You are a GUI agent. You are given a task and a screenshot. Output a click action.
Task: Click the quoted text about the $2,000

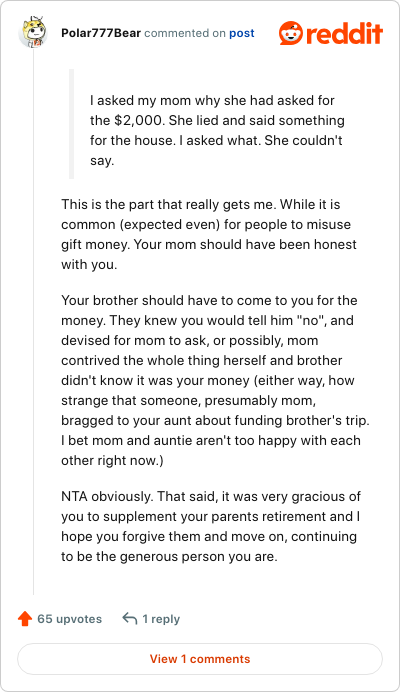pyautogui.click(x=217, y=130)
